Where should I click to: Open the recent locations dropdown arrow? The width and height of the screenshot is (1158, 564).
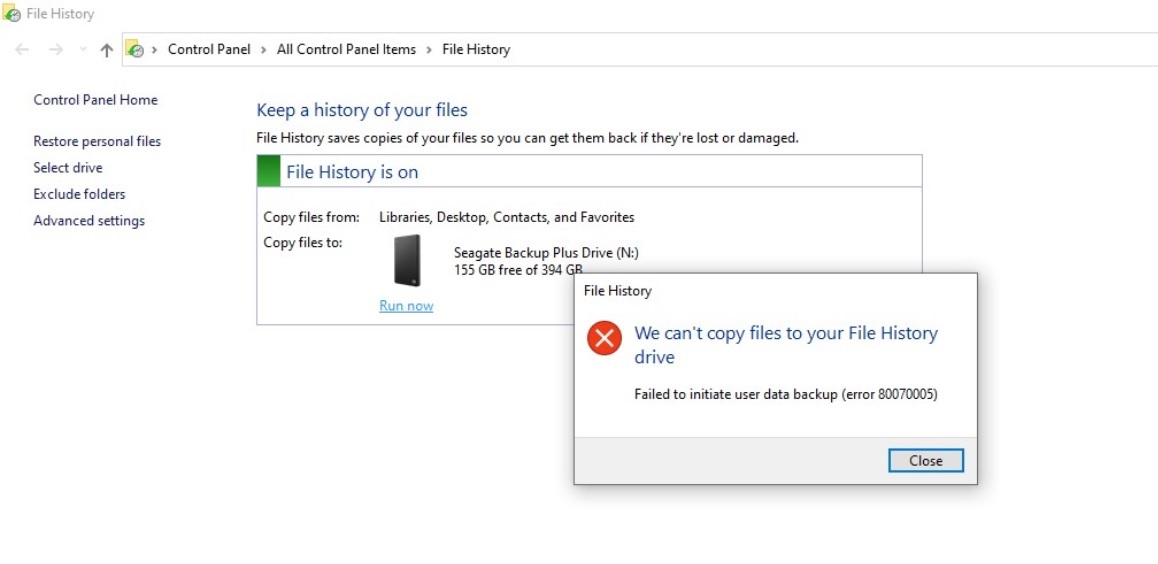tap(83, 50)
